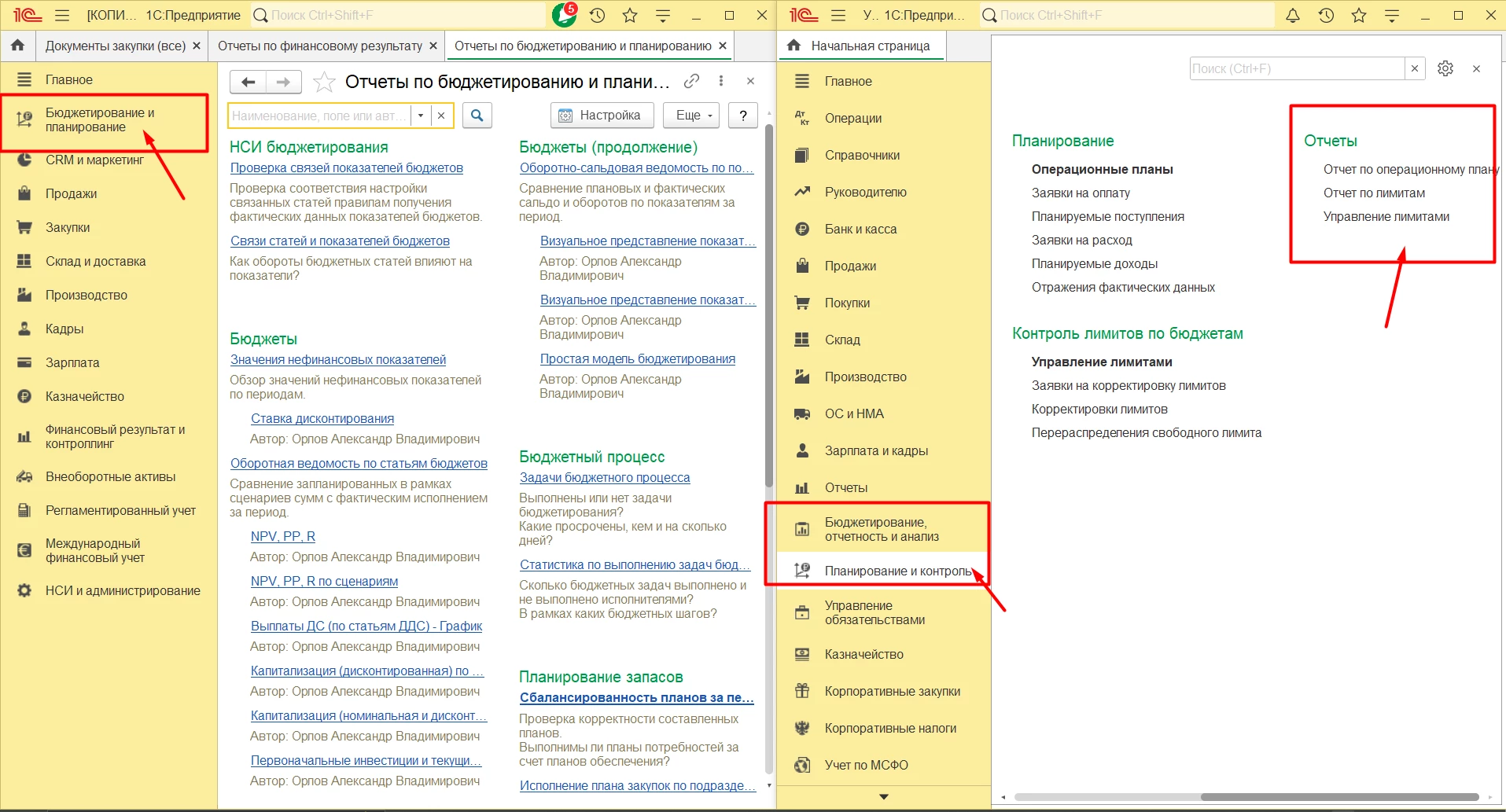Image resolution: width=1506 pixels, height=812 pixels.
Task: Close the right functions menu panel
Action: (x=1477, y=68)
